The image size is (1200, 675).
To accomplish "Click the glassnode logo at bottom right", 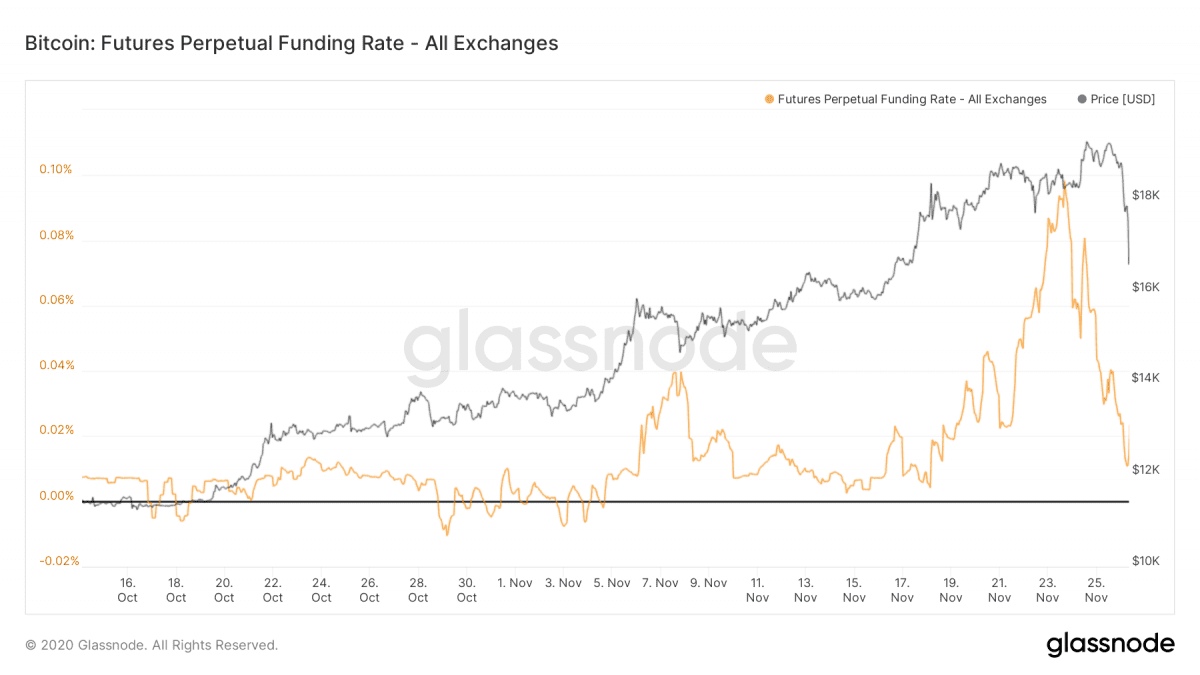I will 1110,645.
